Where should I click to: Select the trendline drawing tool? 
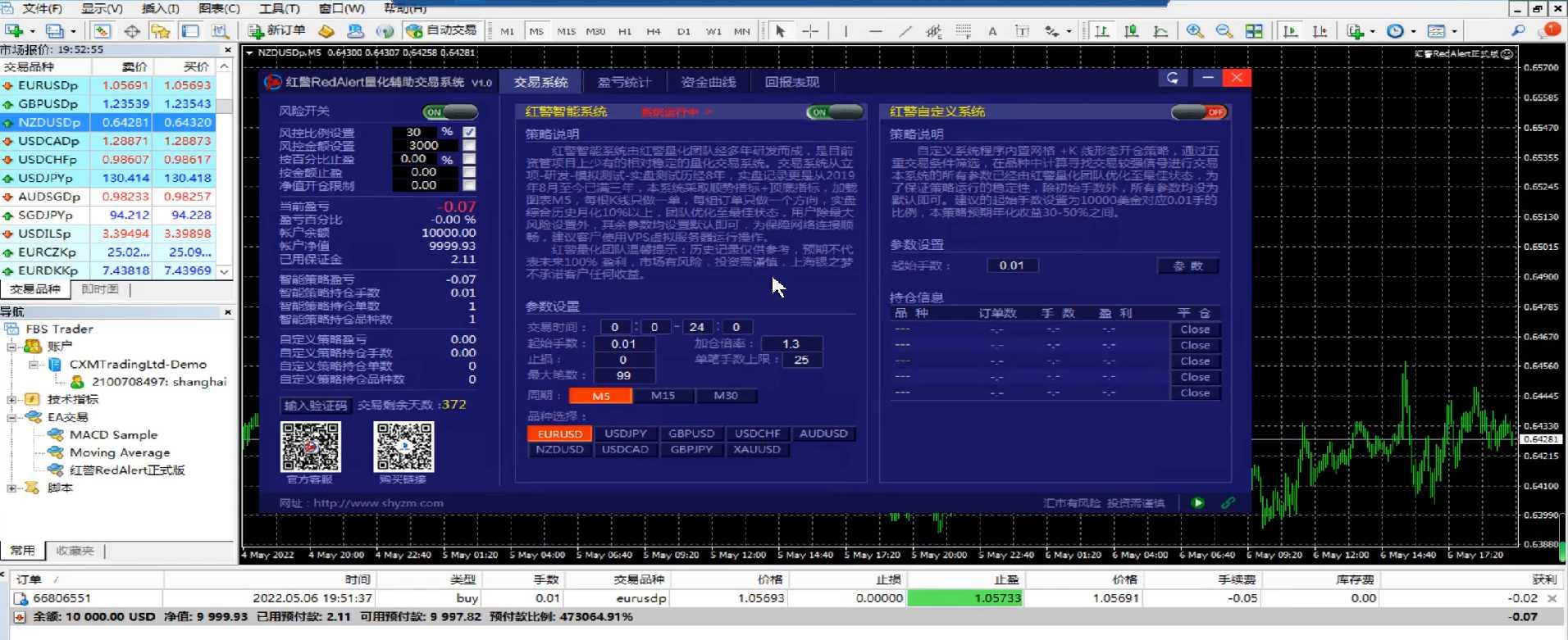click(905, 31)
